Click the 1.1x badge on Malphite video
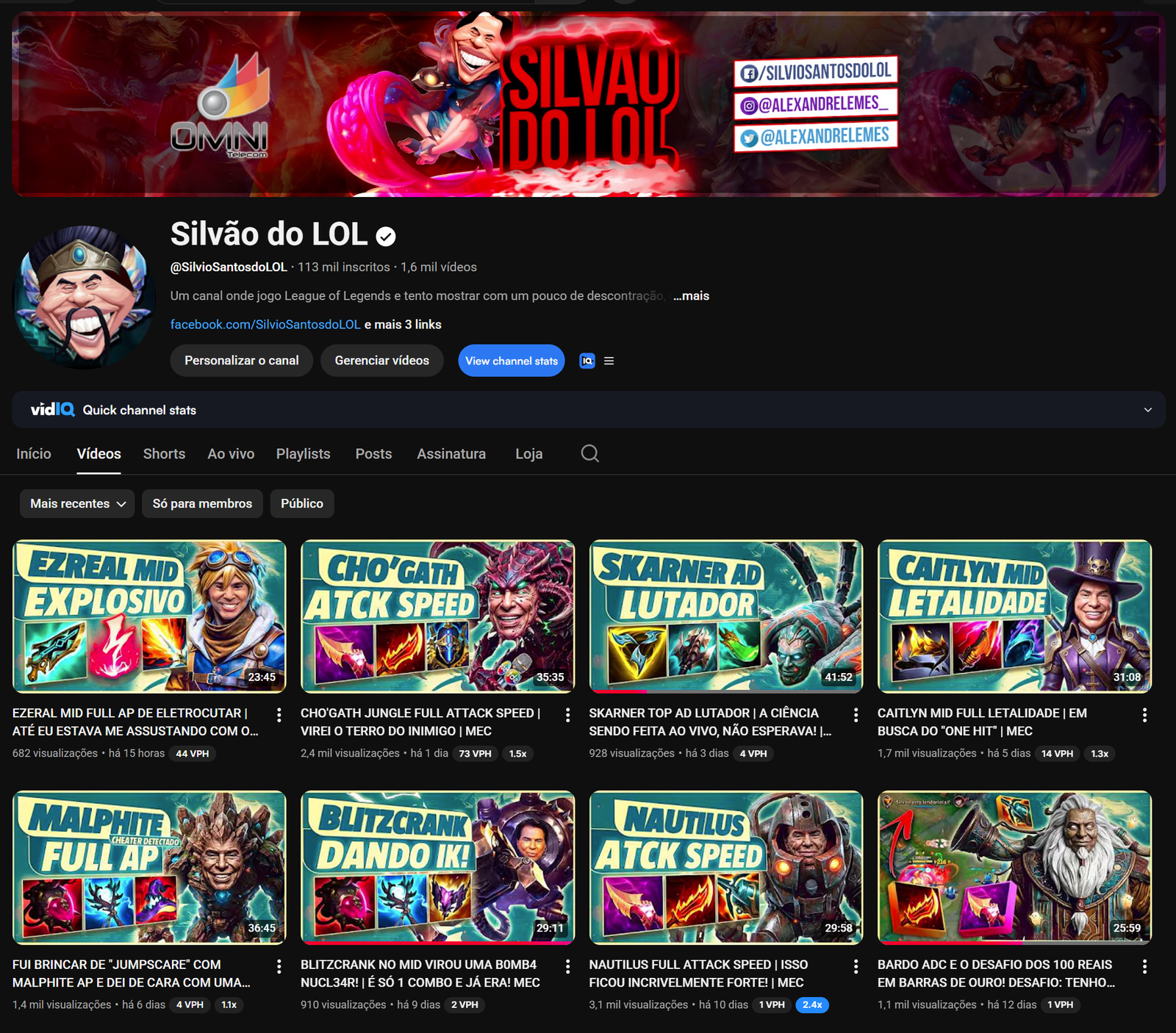 point(229,1005)
